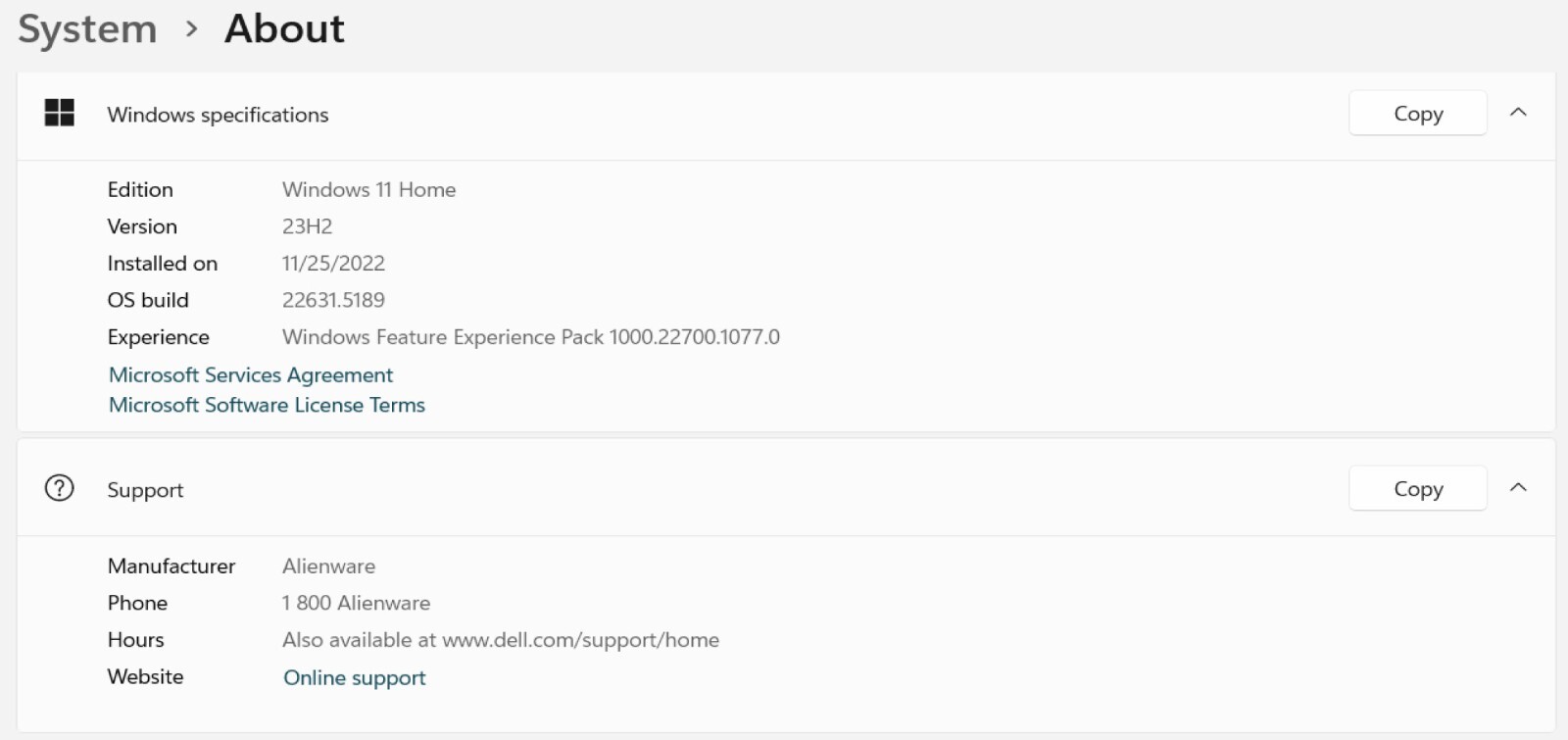Collapse the Support section chevron
1568x740 pixels.
1518,488
